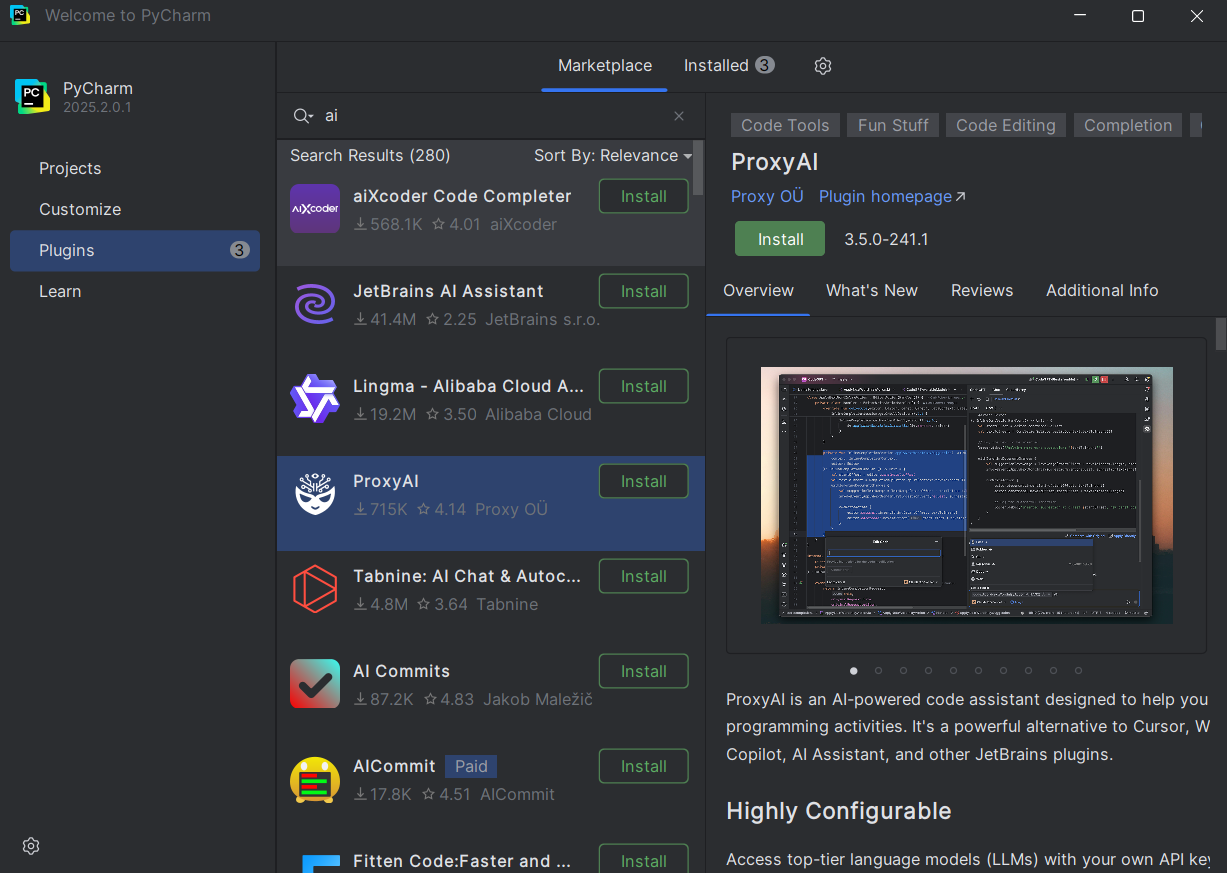1227x873 pixels.
Task: Click the plugin details pane scrollbar
Action: point(1220,334)
